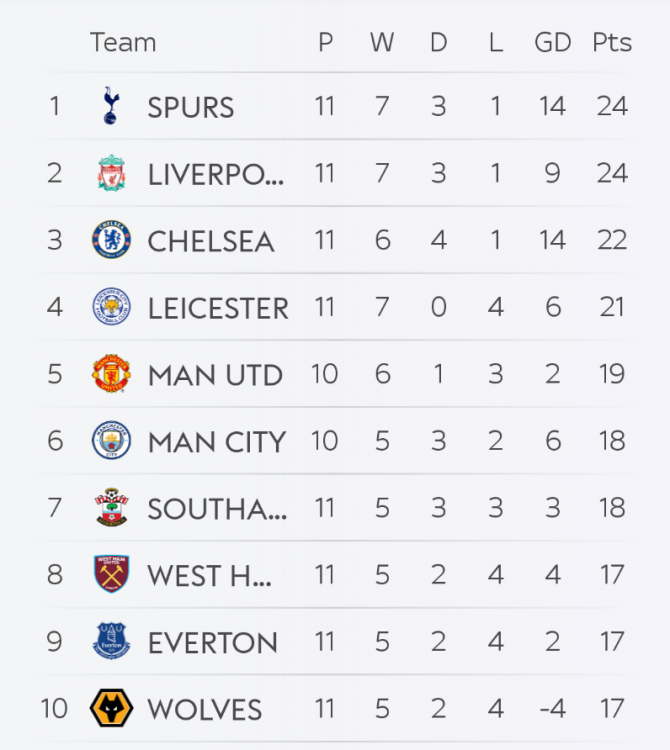Click the Leicester club crest

point(111,307)
